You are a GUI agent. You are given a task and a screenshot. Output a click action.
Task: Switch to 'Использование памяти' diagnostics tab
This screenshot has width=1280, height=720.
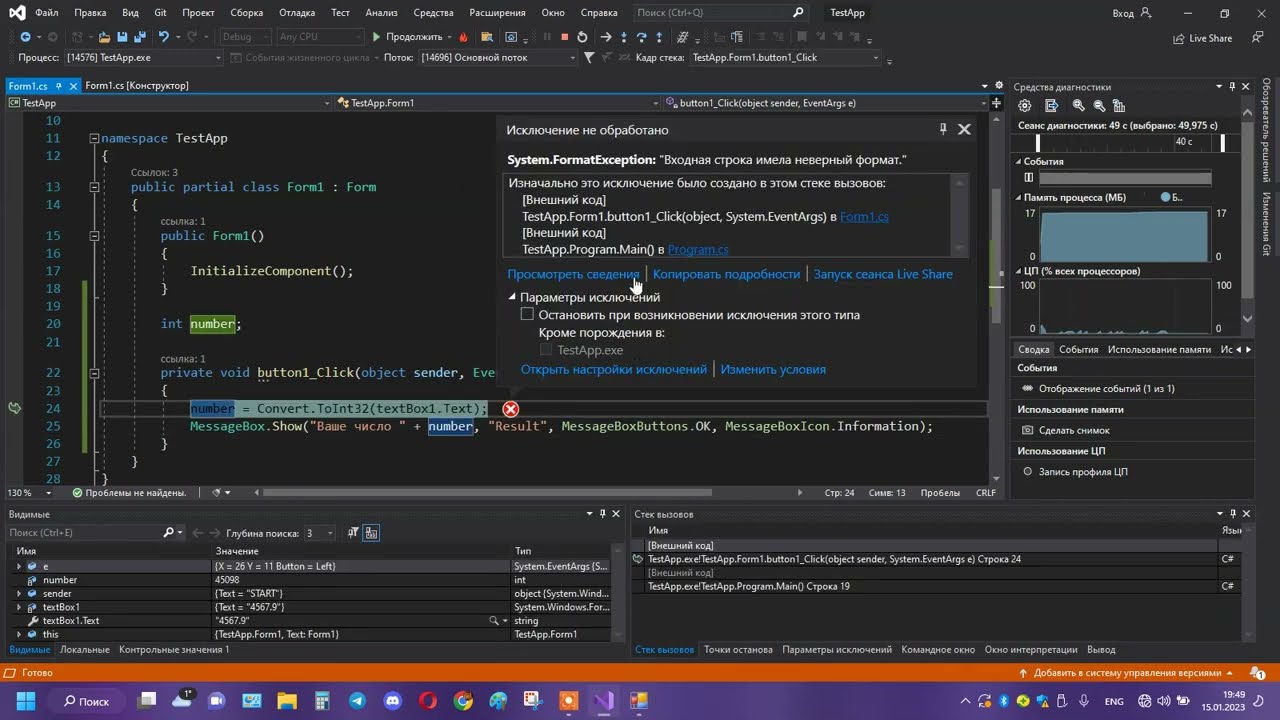tap(1159, 350)
